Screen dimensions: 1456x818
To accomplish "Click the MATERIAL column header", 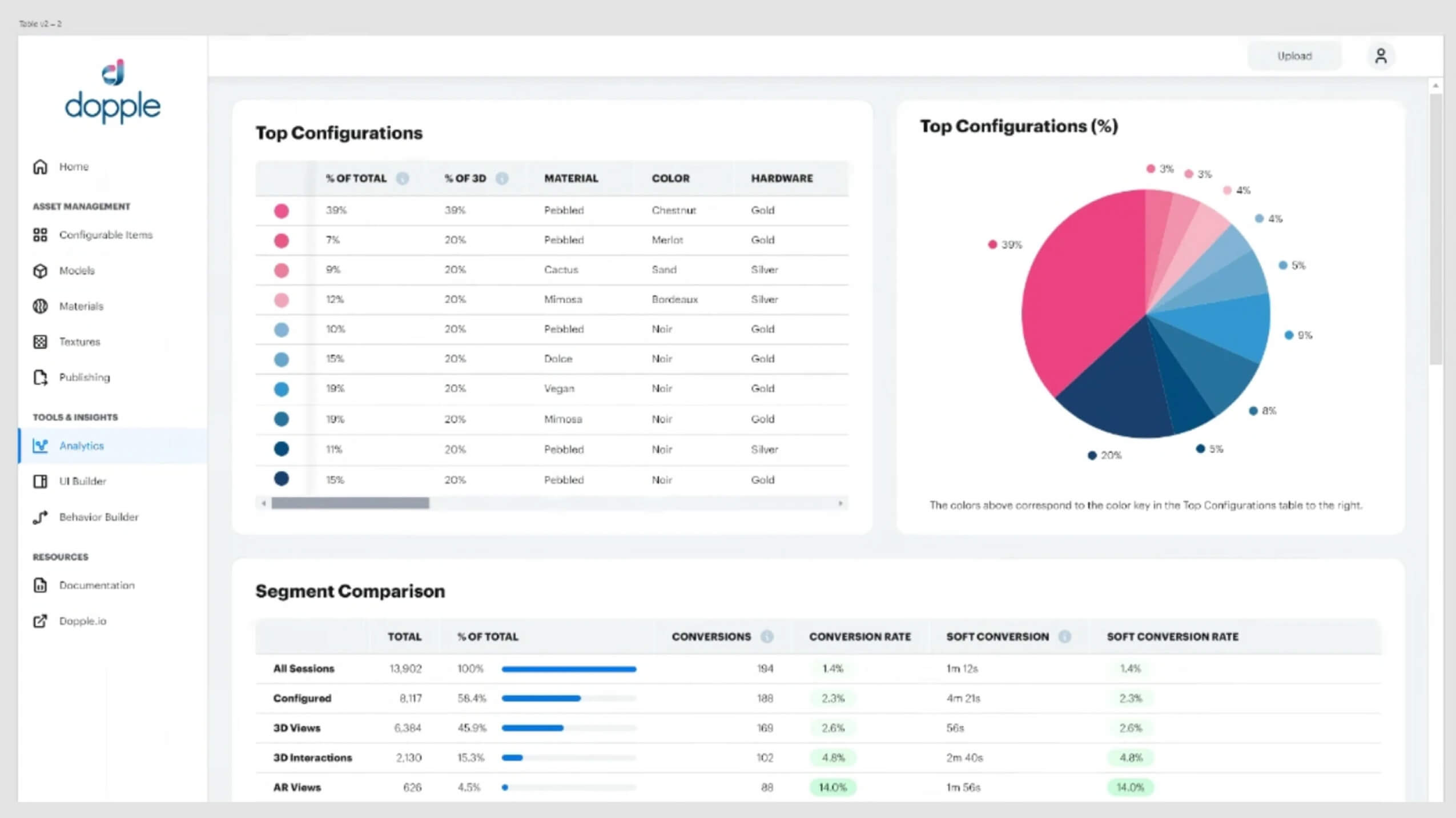I will (x=571, y=178).
